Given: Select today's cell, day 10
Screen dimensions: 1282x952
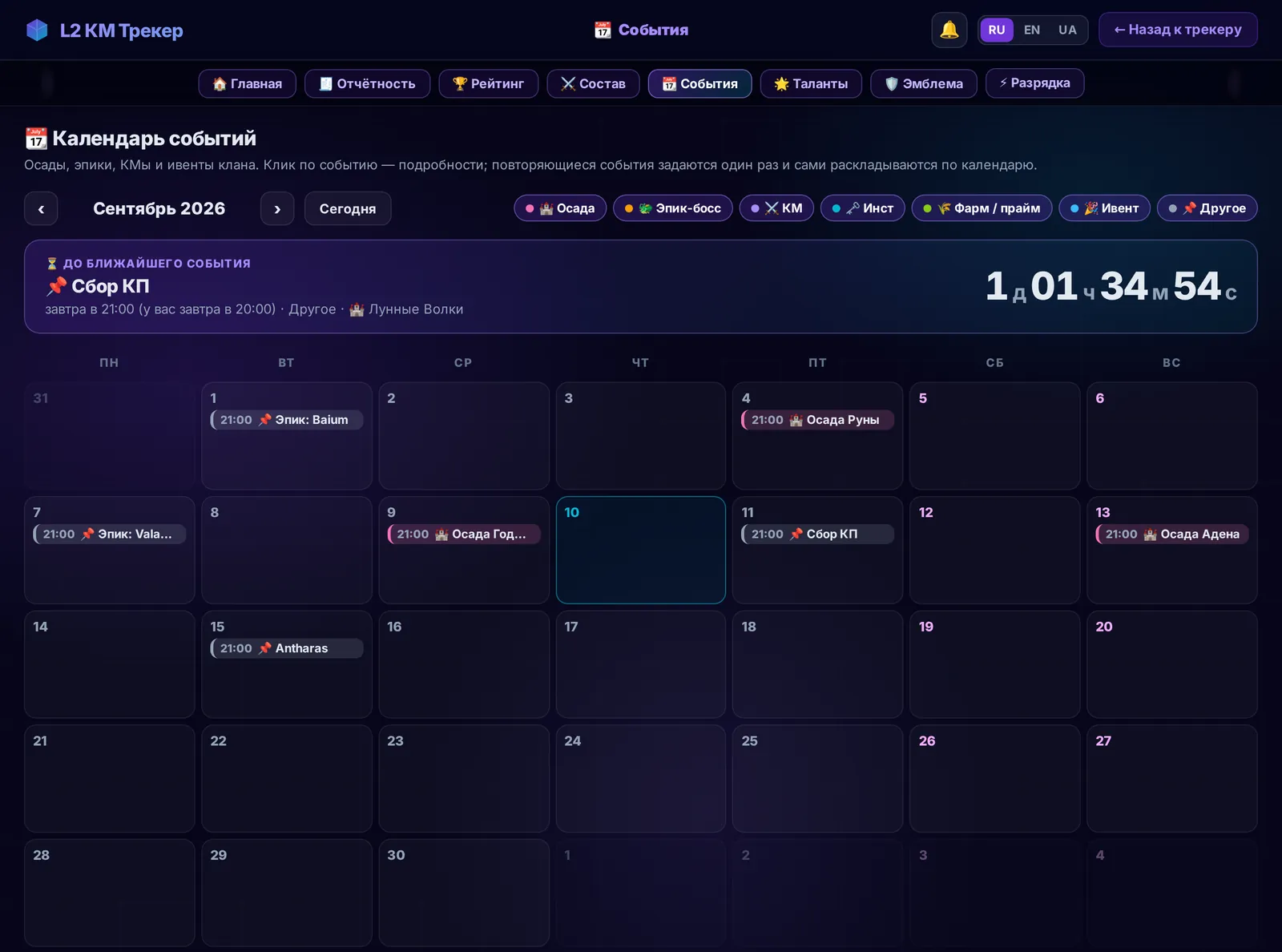Looking at the screenshot, I should 640,550.
